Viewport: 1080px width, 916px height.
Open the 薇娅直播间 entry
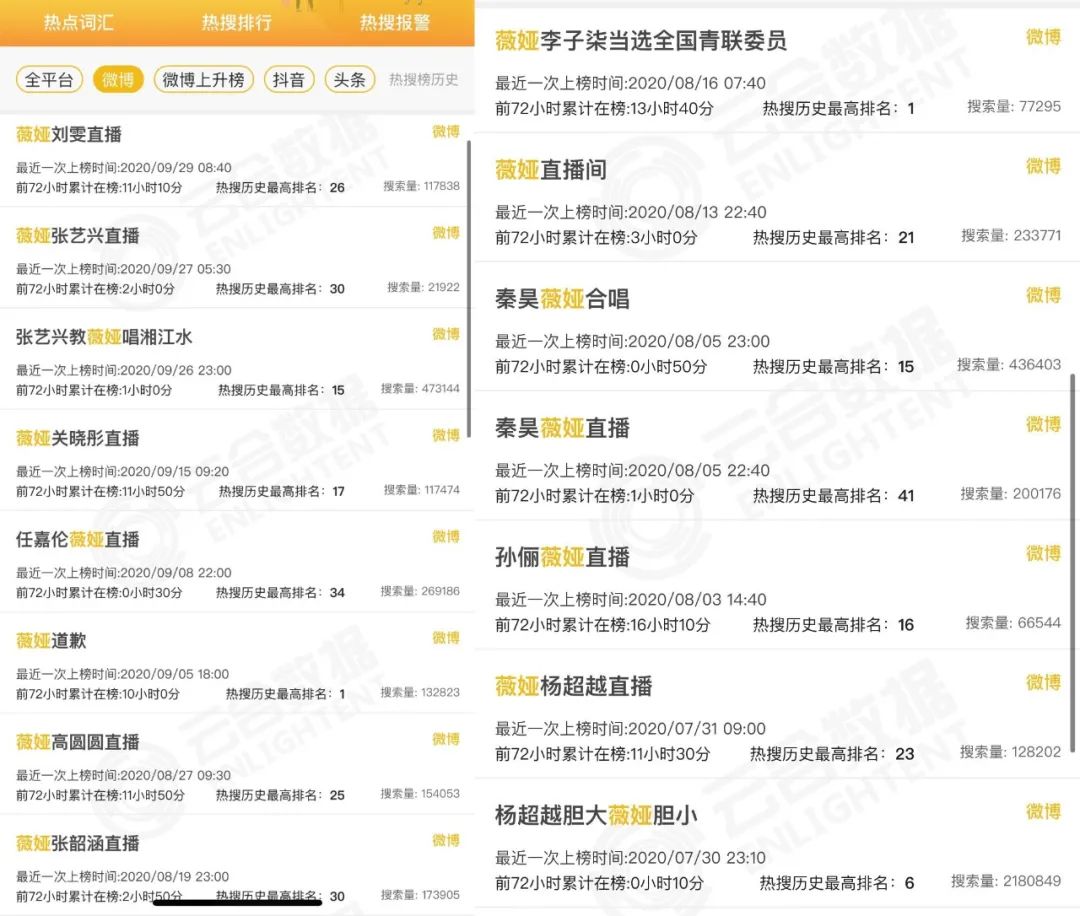click(777, 198)
